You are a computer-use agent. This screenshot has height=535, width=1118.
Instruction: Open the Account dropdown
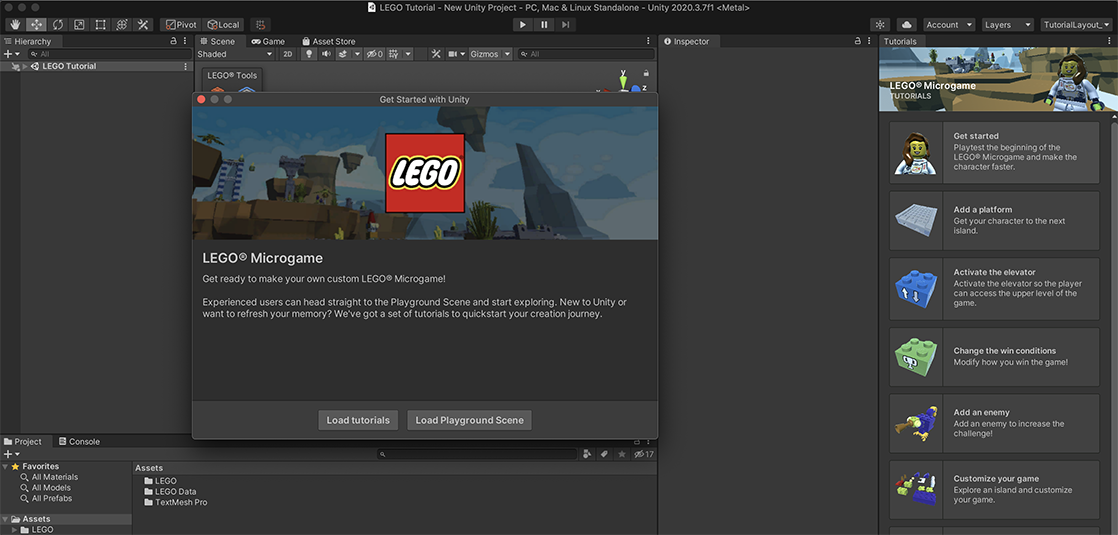(x=948, y=24)
